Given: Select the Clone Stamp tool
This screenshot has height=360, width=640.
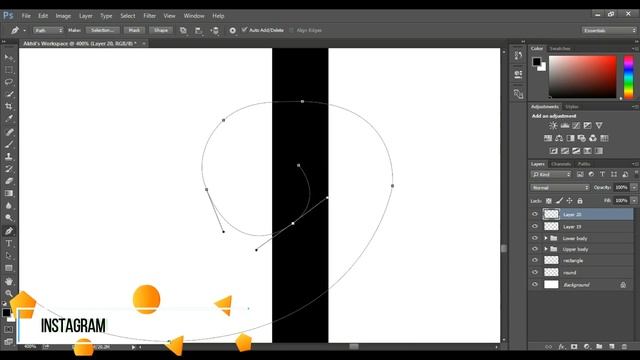Looking at the screenshot, I should 9,156.
